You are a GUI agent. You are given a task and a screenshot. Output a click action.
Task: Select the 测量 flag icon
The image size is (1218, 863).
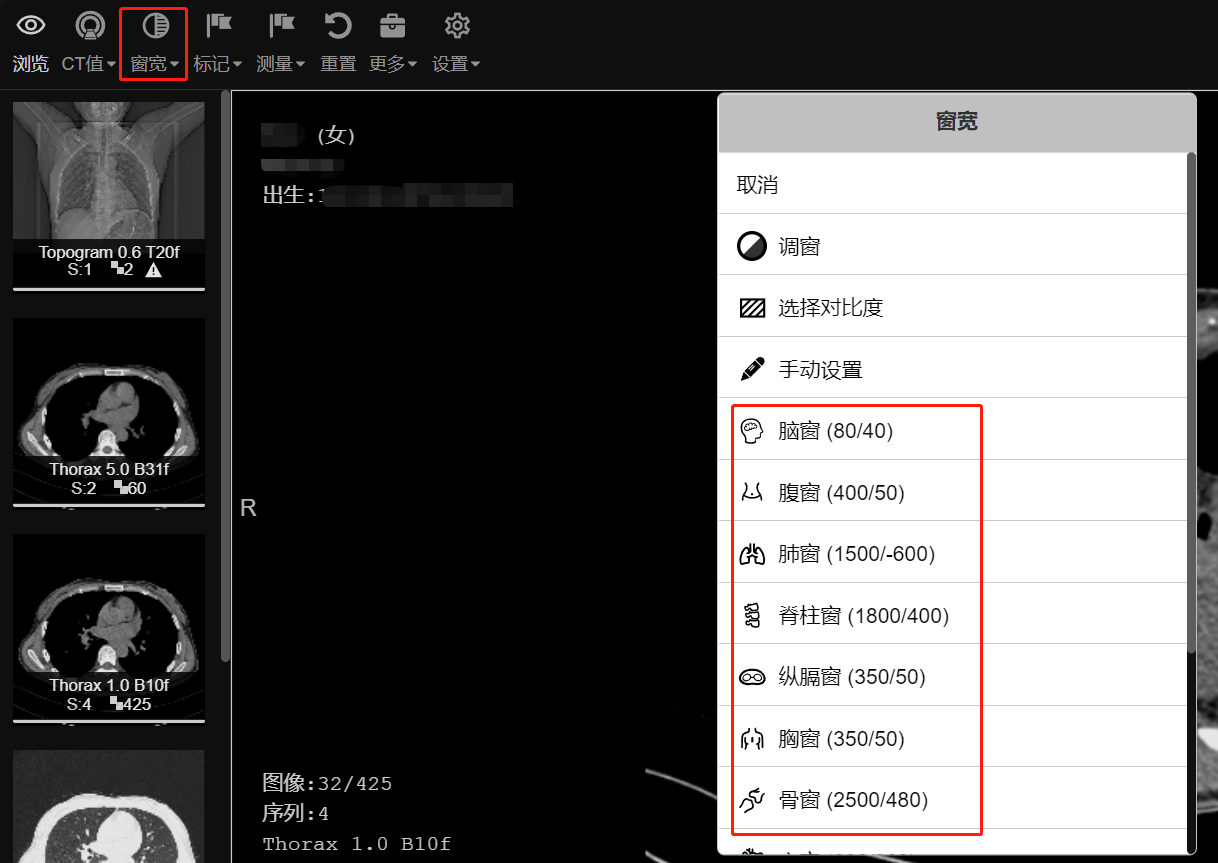pos(282,25)
